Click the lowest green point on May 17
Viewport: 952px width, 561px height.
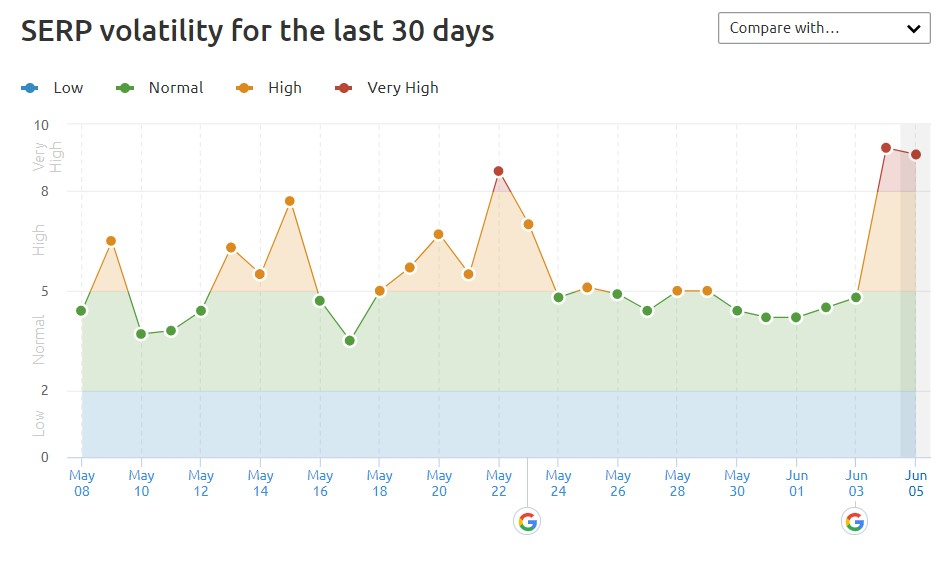pos(350,341)
